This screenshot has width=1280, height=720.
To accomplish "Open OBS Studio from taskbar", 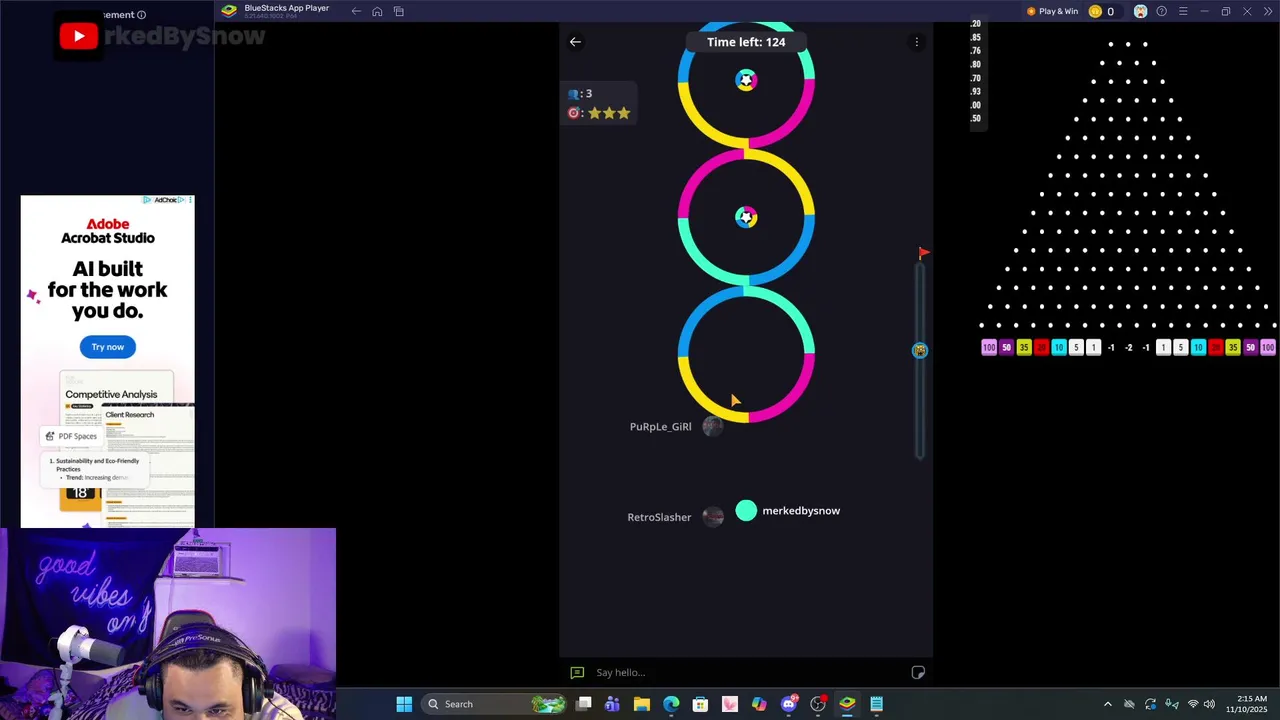I will tap(818, 704).
